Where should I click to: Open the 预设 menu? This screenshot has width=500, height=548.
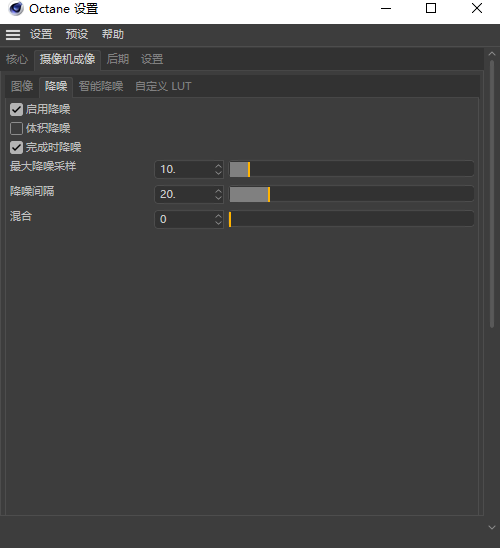(77, 34)
